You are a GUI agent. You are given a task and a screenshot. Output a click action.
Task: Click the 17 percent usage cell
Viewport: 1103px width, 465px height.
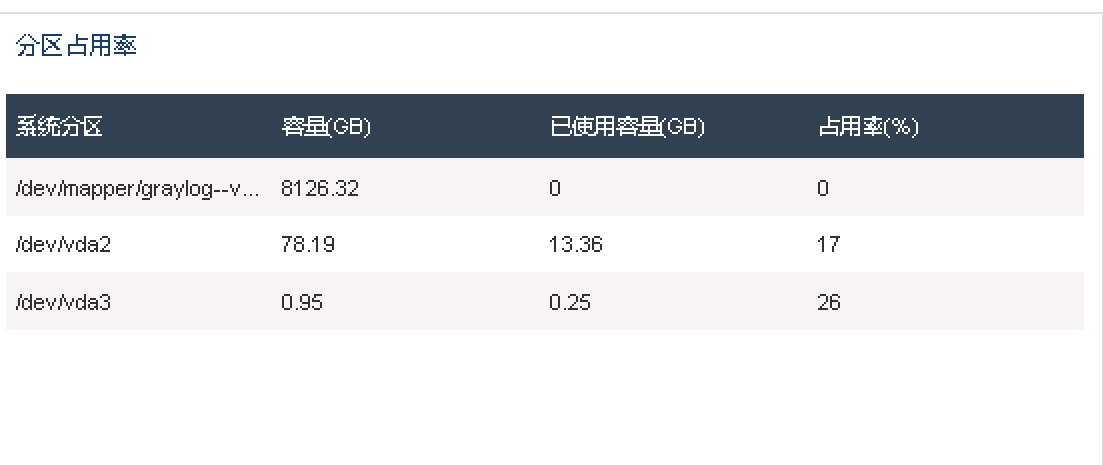tap(828, 245)
